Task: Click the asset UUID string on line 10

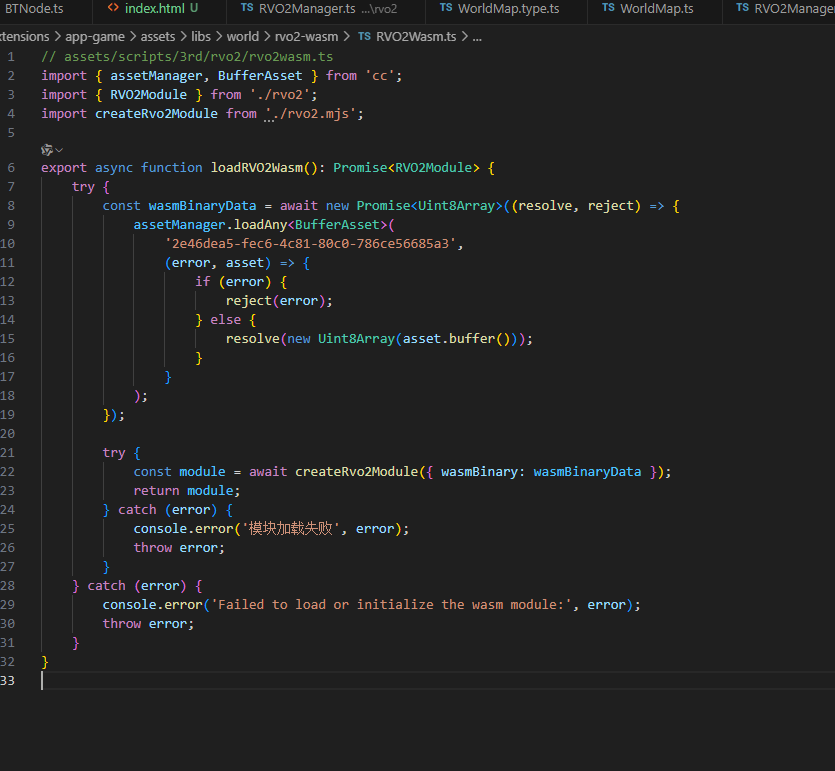Action: click(x=310, y=244)
